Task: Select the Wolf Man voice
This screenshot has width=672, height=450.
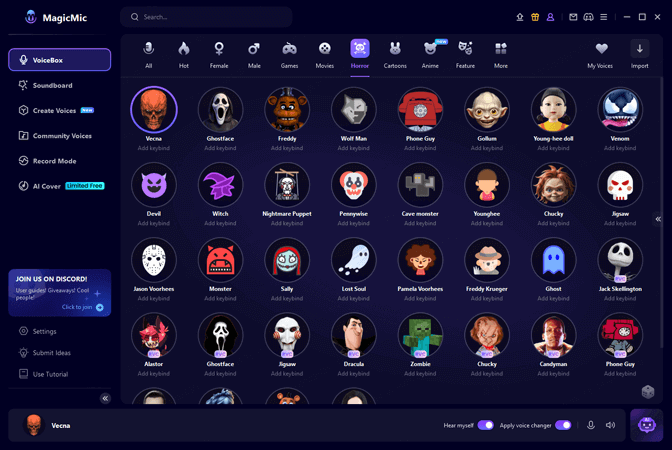Action: [x=354, y=110]
